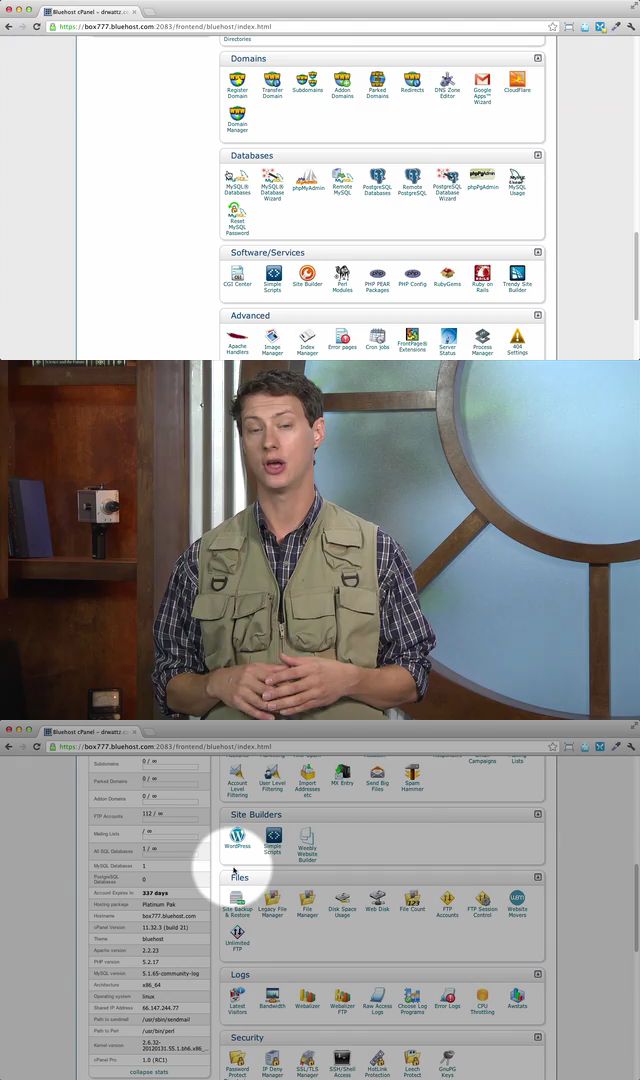
Task: Open Register Domain in the Domains section
Action: (x=237, y=85)
